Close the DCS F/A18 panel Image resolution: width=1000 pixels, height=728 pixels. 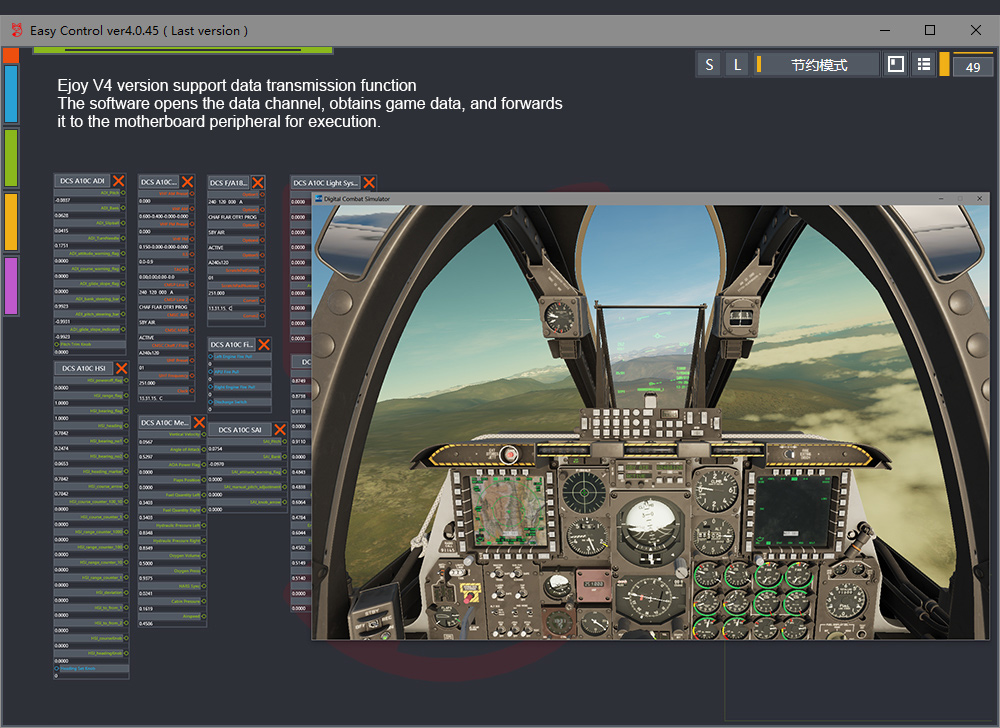(258, 182)
